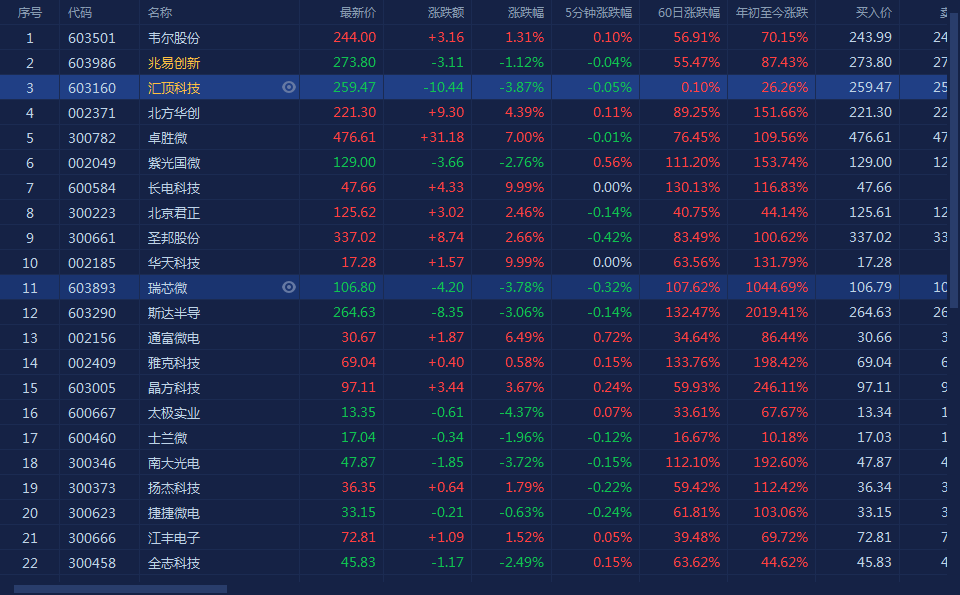
Task: Click 60-day change value 130.13%
Action: [692, 187]
